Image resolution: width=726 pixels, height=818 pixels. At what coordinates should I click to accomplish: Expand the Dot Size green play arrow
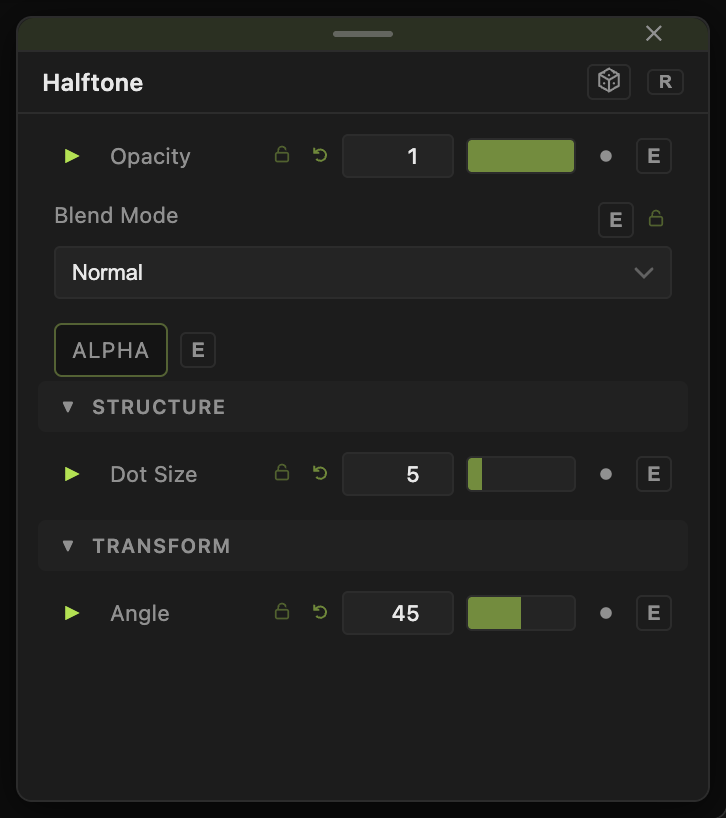[x=72, y=474]
